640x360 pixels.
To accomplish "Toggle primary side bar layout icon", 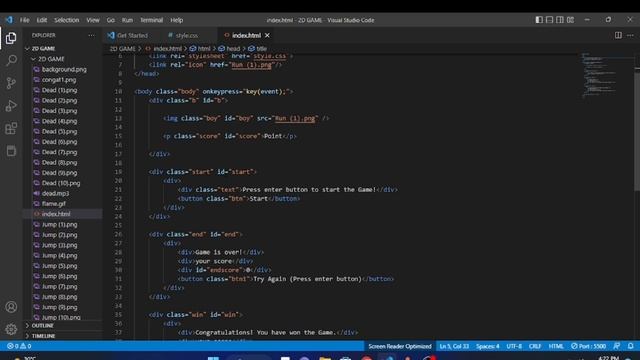I will pyautogui.click(x=539, y=20).
